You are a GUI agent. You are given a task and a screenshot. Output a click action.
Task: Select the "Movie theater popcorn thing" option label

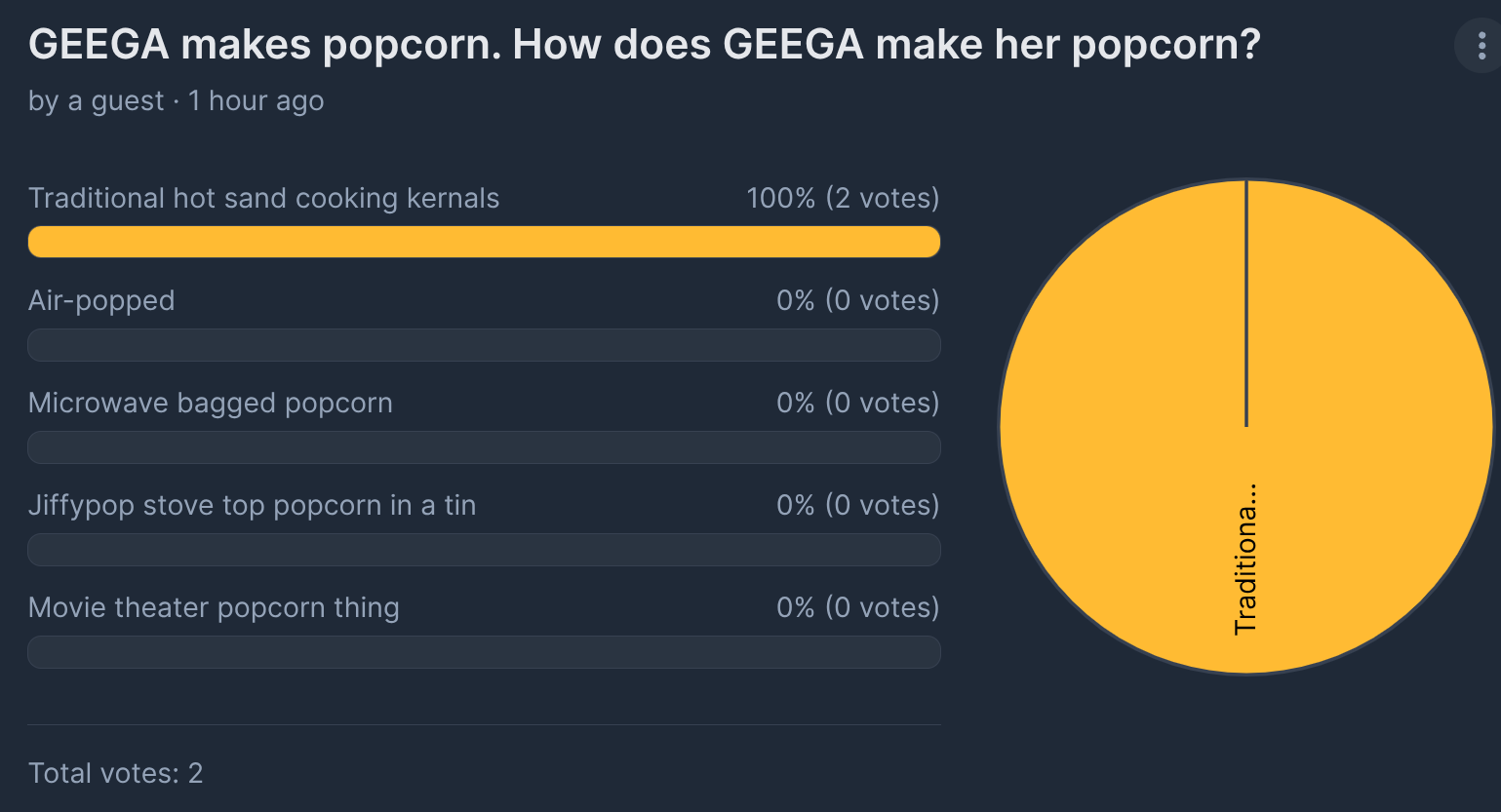point(214,607)
